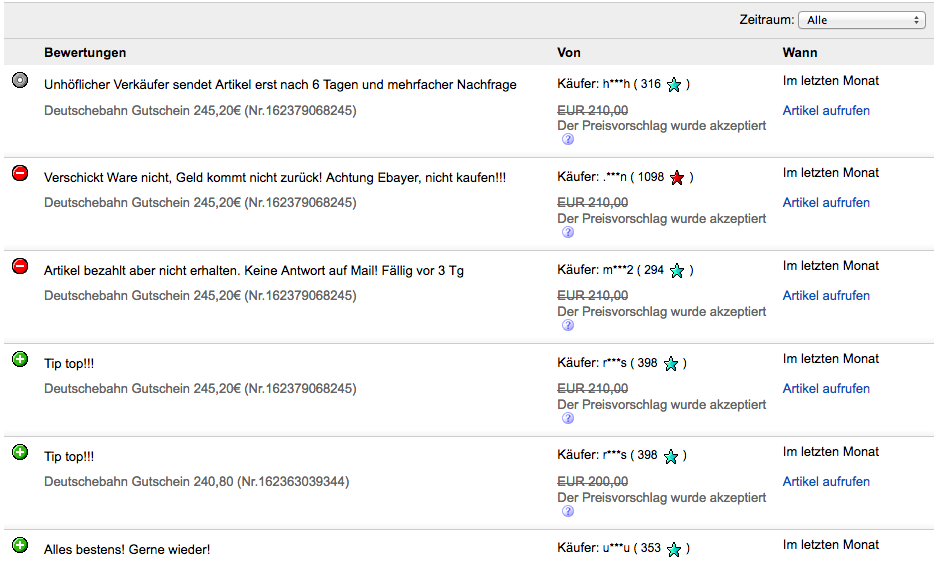Click help icon under price proposal in h***h review
Screen dimensions: 934x567
[568, 140]
